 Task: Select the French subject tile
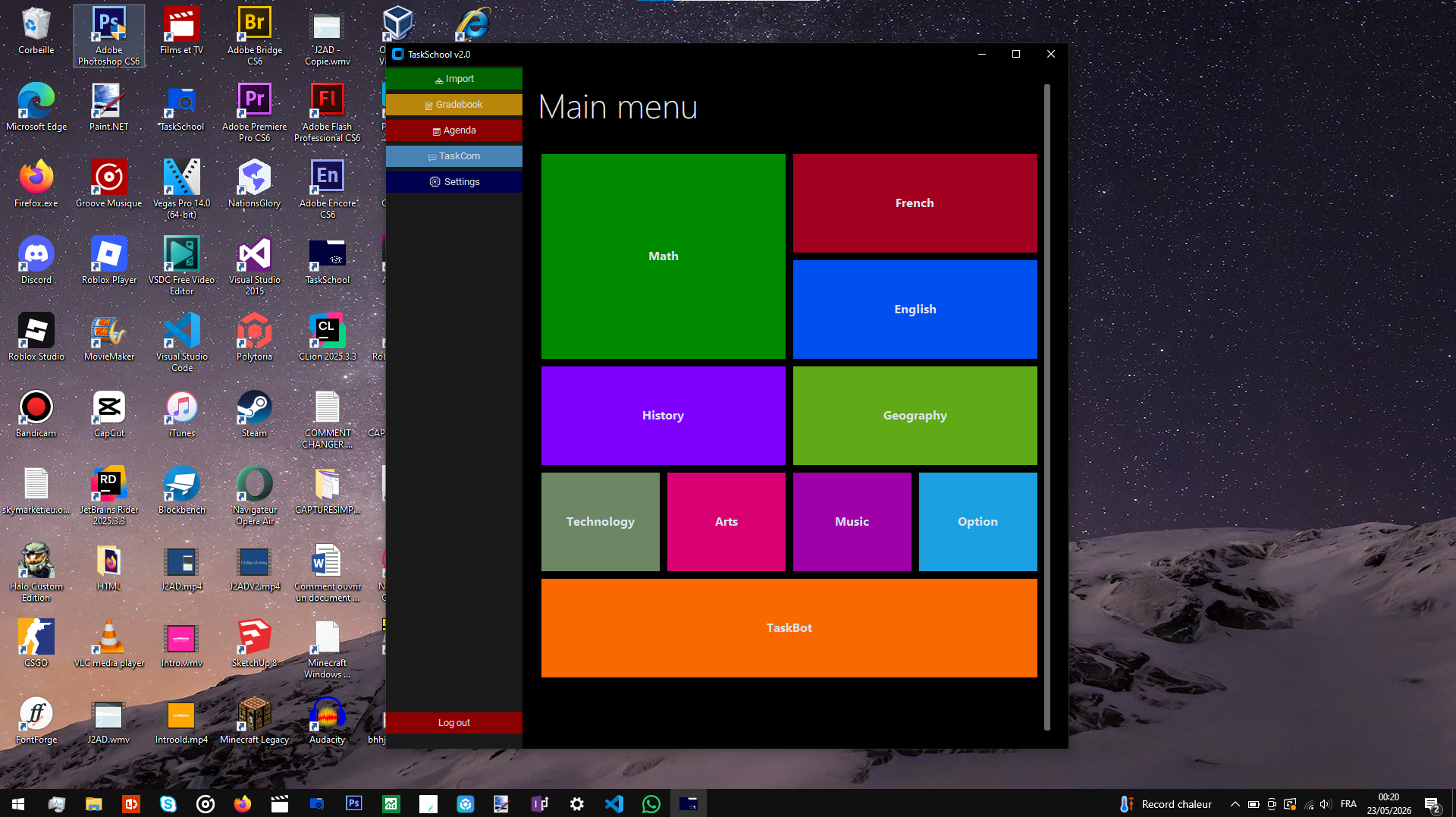click(x=915, y=203)
